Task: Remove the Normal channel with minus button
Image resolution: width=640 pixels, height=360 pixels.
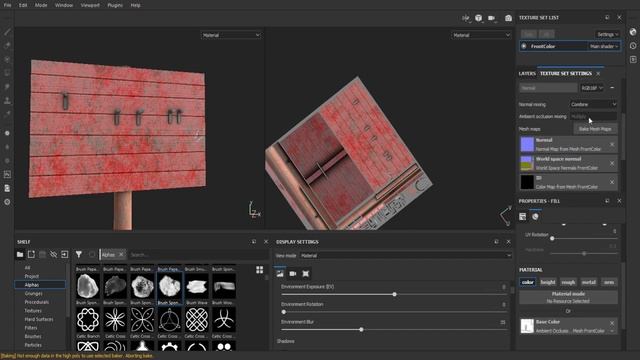Action: [612, 88]
